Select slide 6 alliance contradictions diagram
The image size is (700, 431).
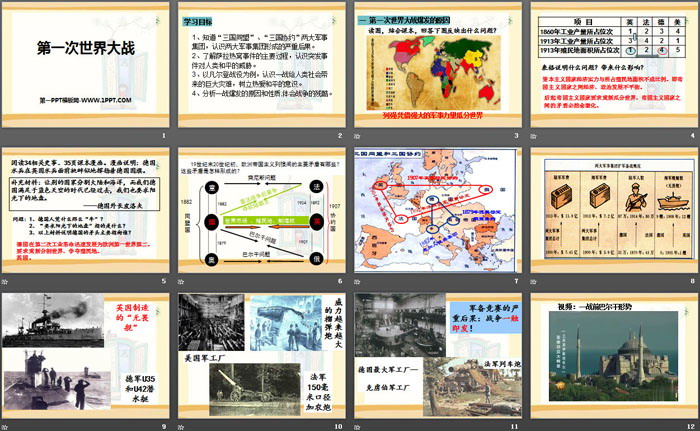(x=262, y=210)
